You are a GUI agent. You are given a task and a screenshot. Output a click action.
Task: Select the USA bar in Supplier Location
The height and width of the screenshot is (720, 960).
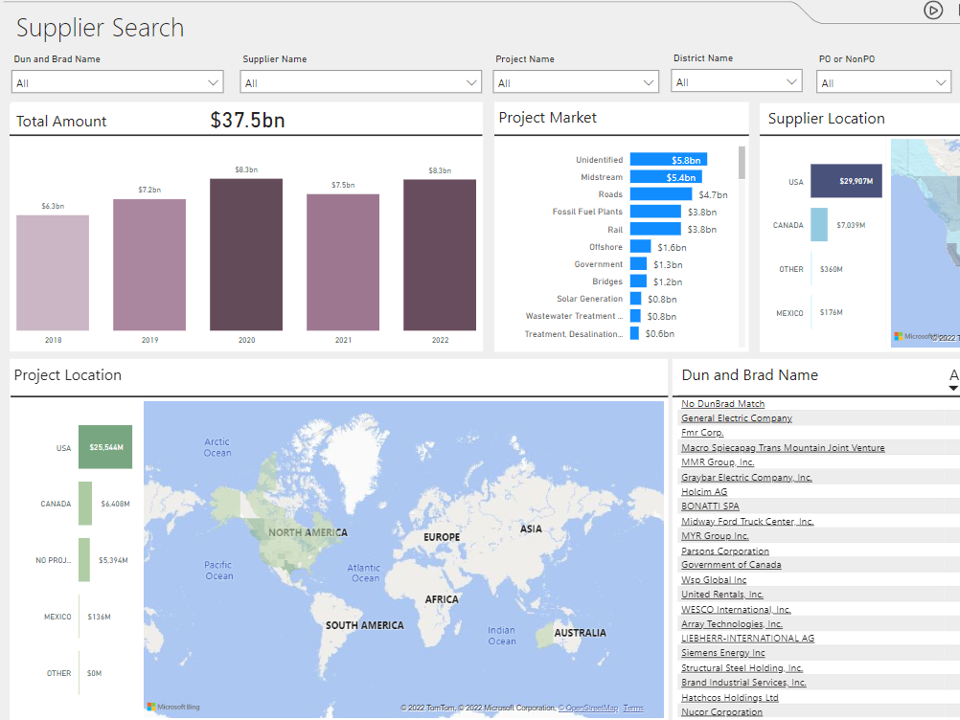846,181
